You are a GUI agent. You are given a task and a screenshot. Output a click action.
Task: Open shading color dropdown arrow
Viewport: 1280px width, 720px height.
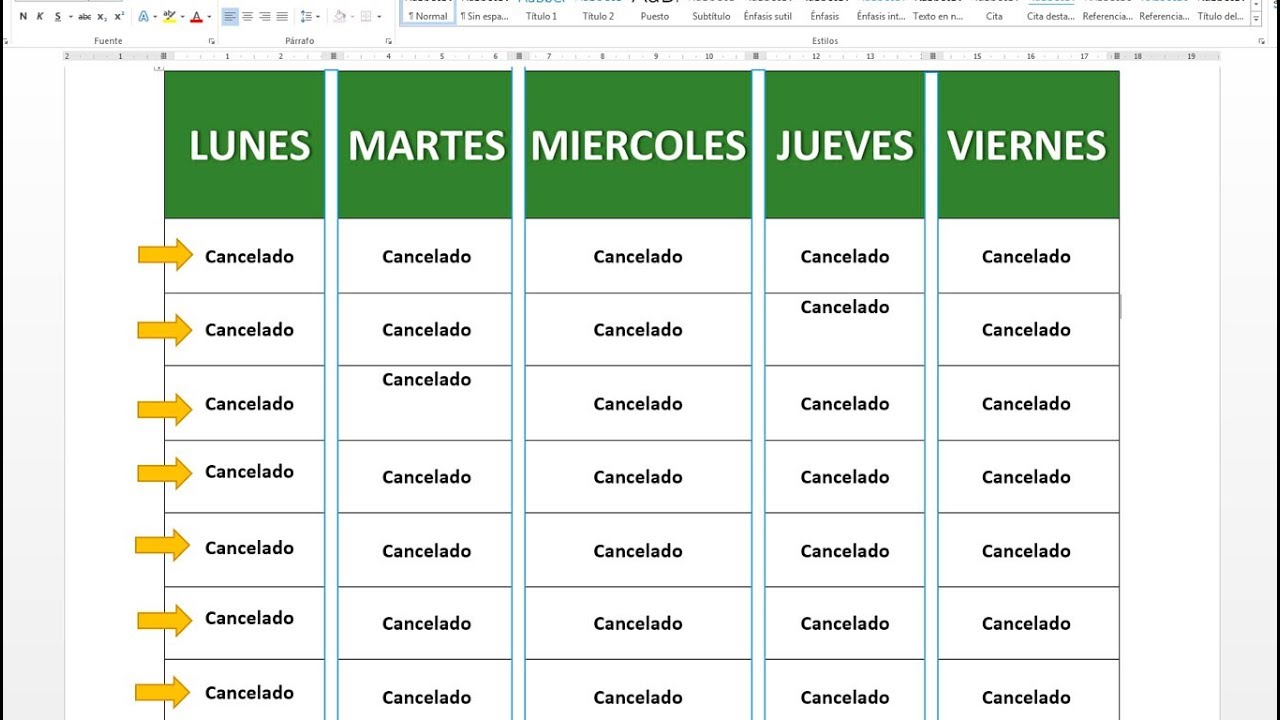[x=352, y=17]
